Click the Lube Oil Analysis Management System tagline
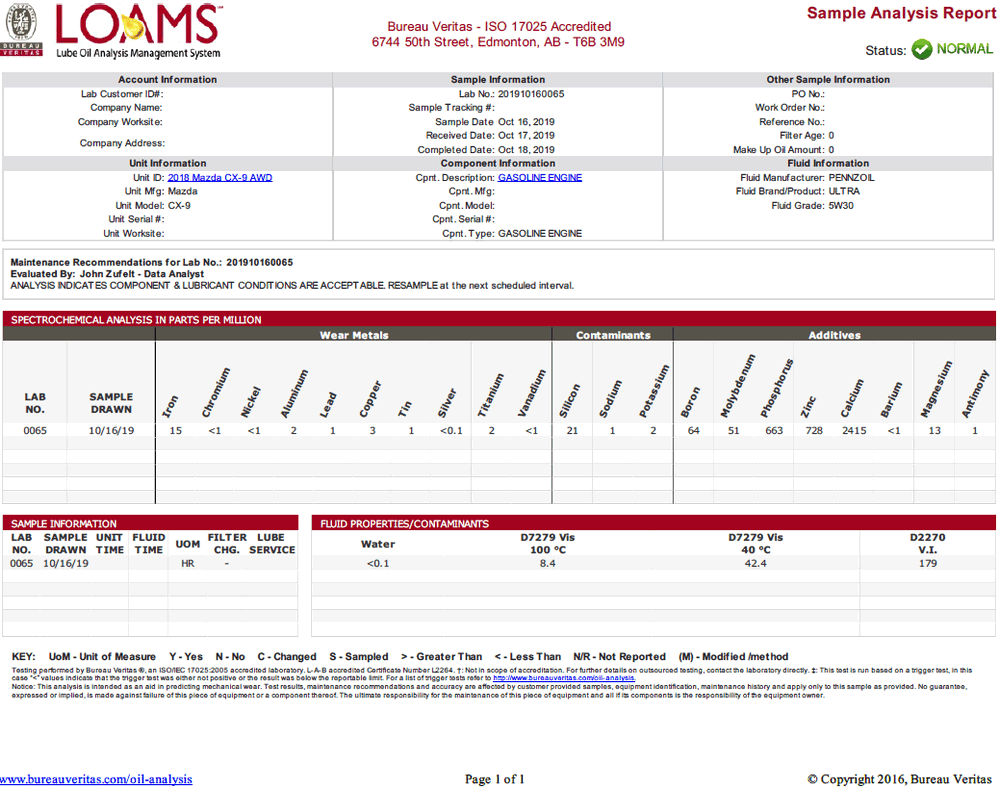 point(138,53)
